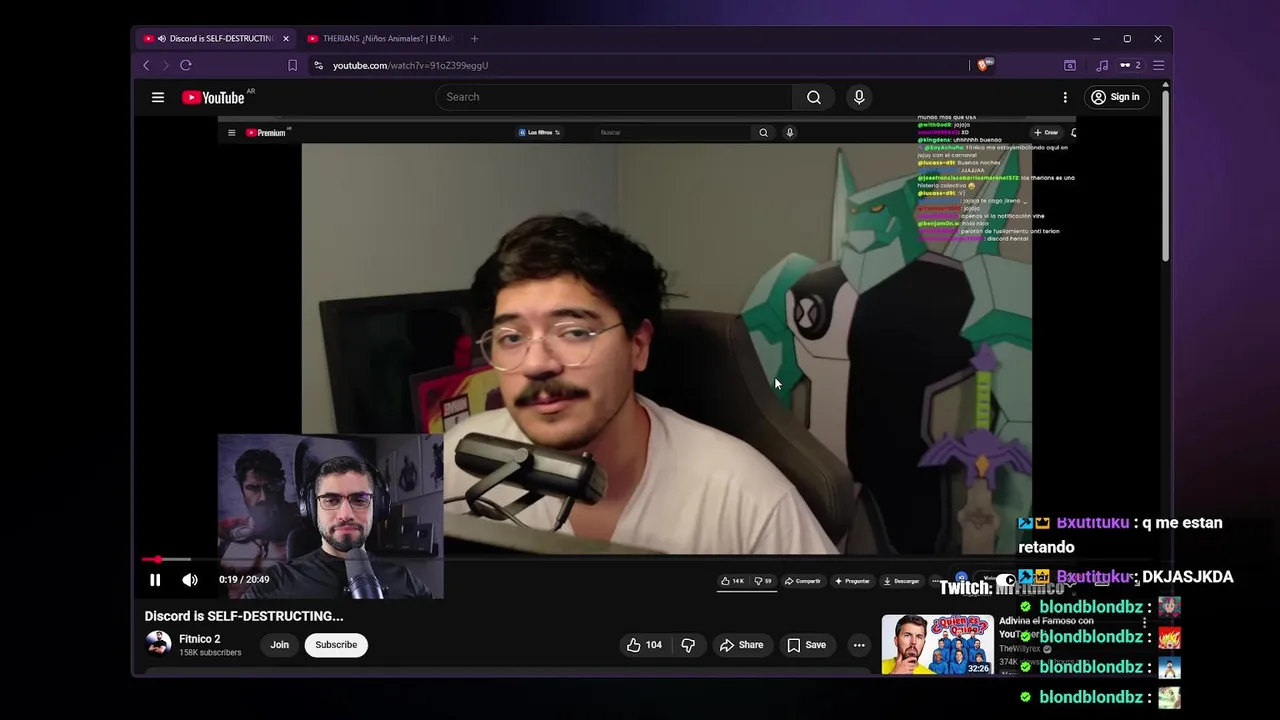1280x720 pixels.
Task: Click Join for Fitnico 2 channel
Action: pos(279,645)
